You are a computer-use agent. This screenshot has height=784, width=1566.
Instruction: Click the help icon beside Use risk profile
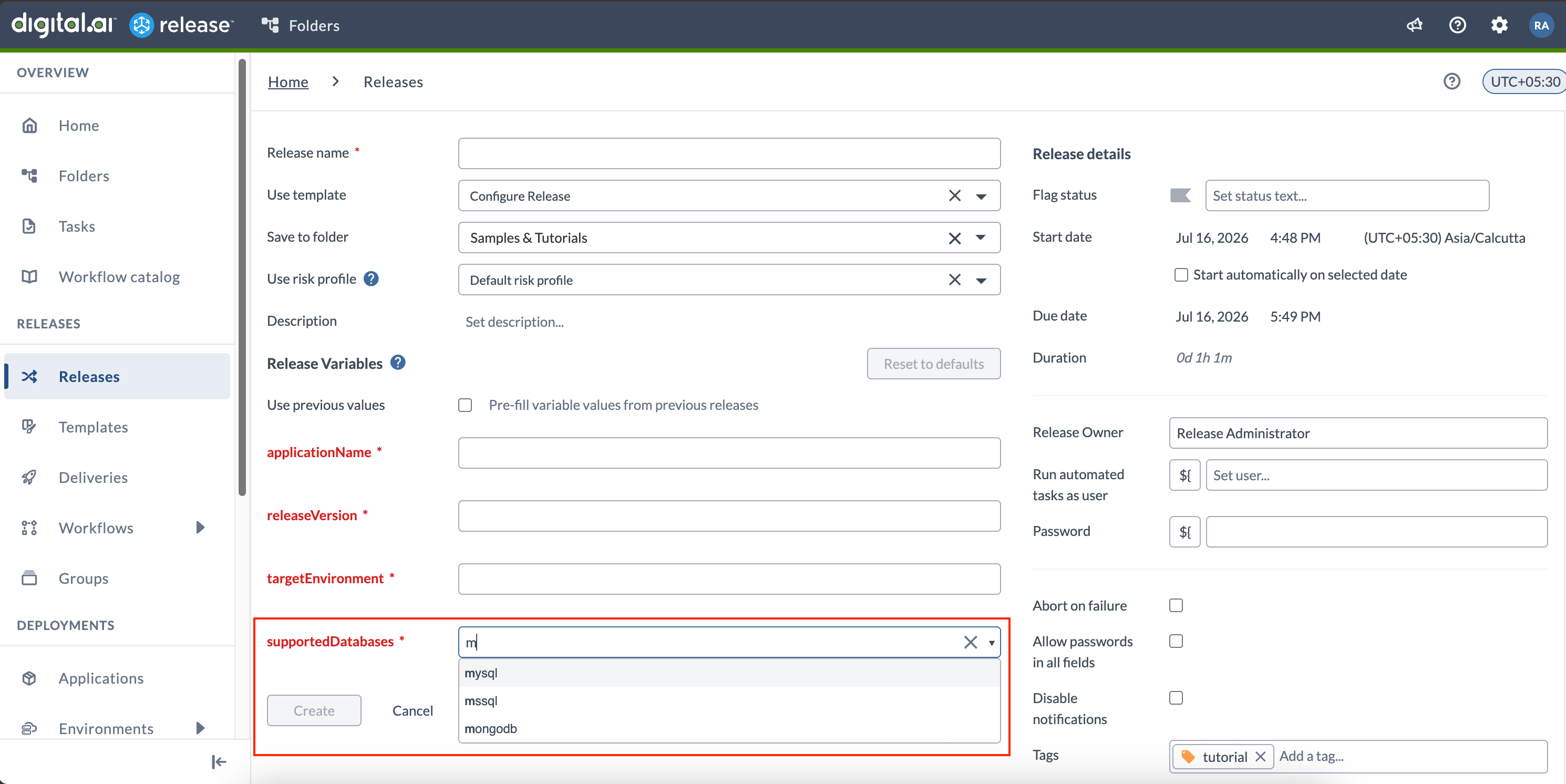(371, 278)
